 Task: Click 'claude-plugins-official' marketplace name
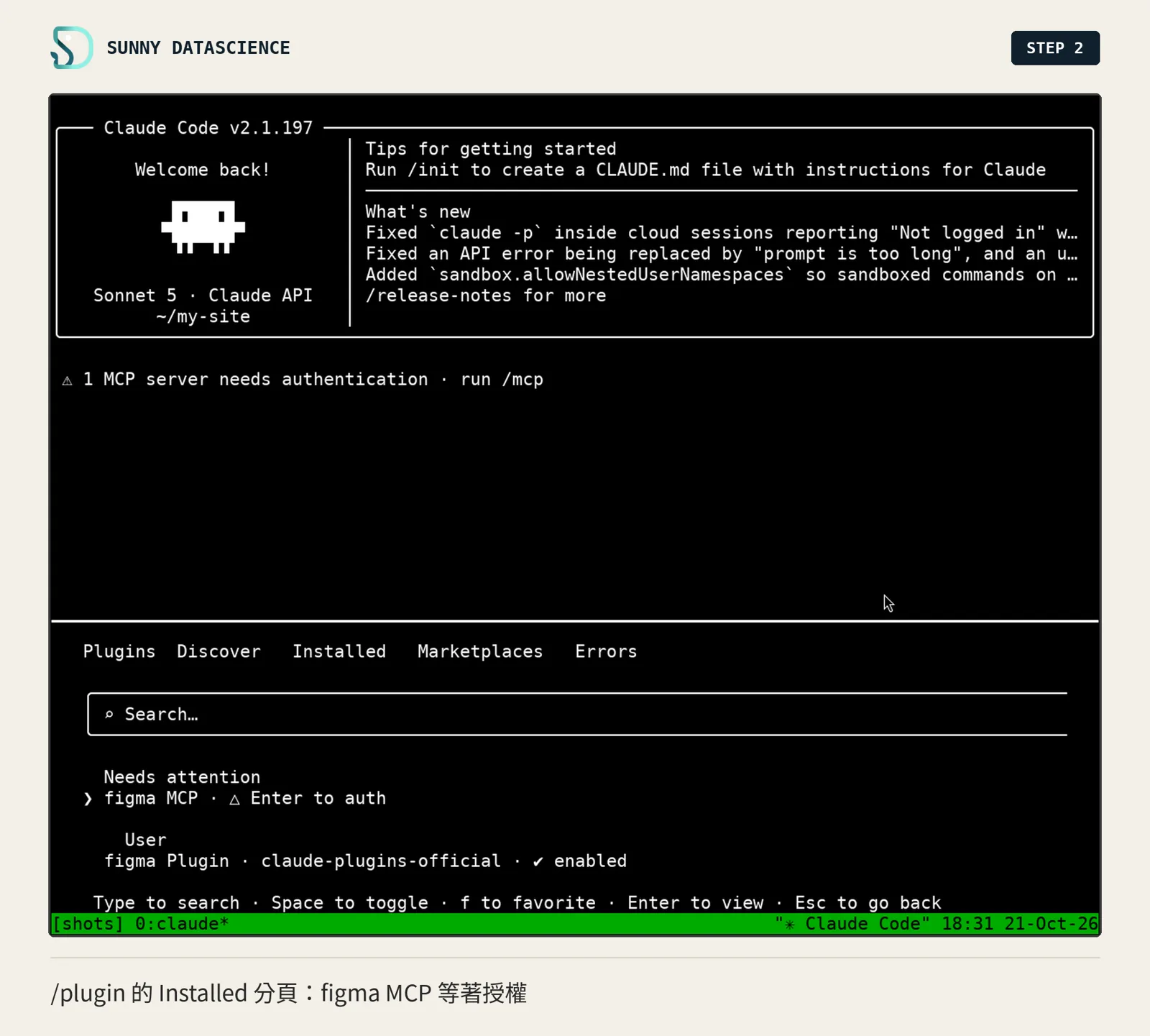(x=381, y=861)
